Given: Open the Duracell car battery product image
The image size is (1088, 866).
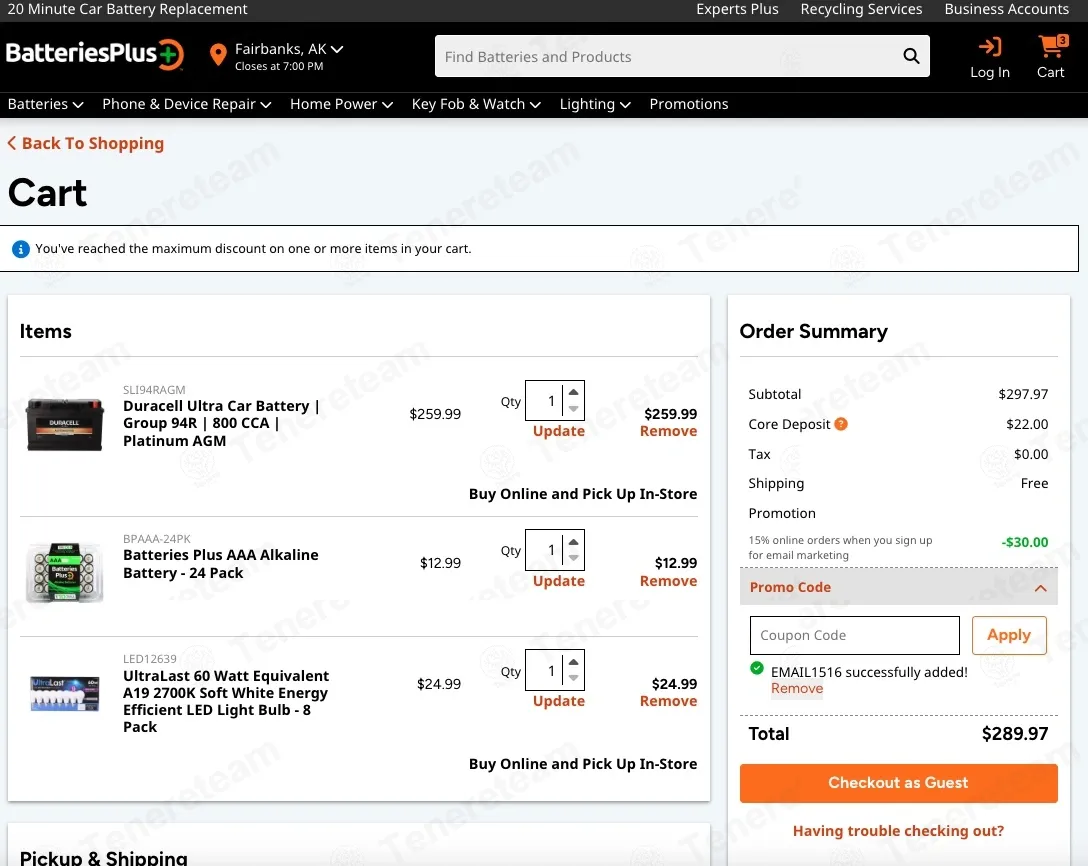Looking at the screenshot, I should point(65,424).
